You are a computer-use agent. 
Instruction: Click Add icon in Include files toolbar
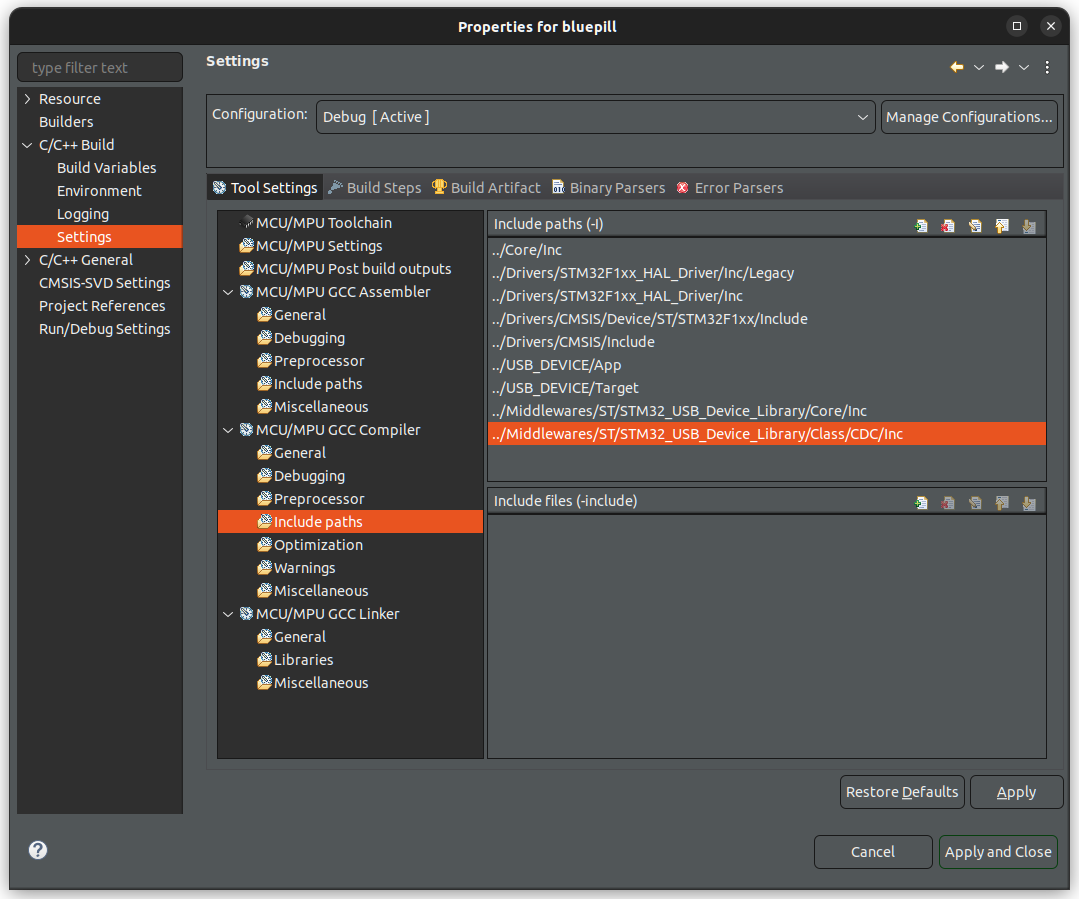tap(921, 503)
